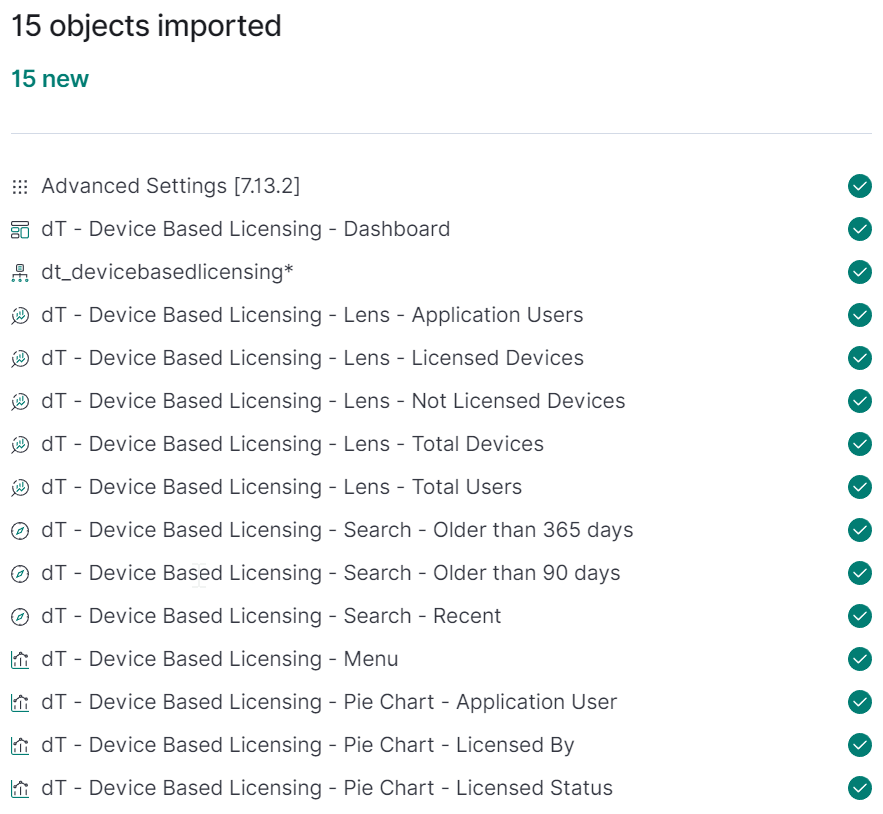Click the Lens icon for Licensed Devices
The width and height of the screenshot is (883, 814).
tap(19, 358)
